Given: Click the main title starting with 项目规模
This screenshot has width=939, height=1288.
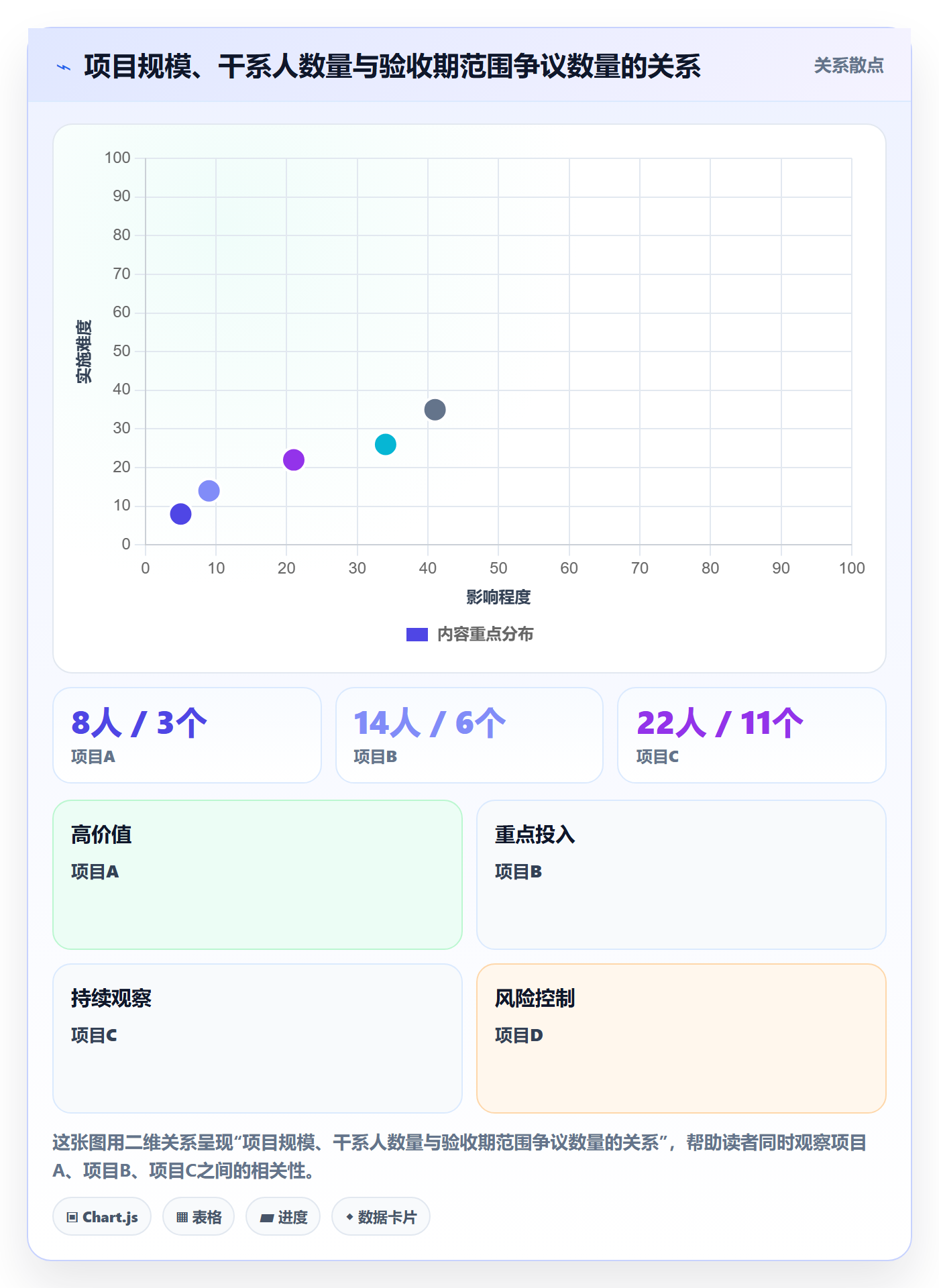Looking at the screenshot, I should pos(392,66).
